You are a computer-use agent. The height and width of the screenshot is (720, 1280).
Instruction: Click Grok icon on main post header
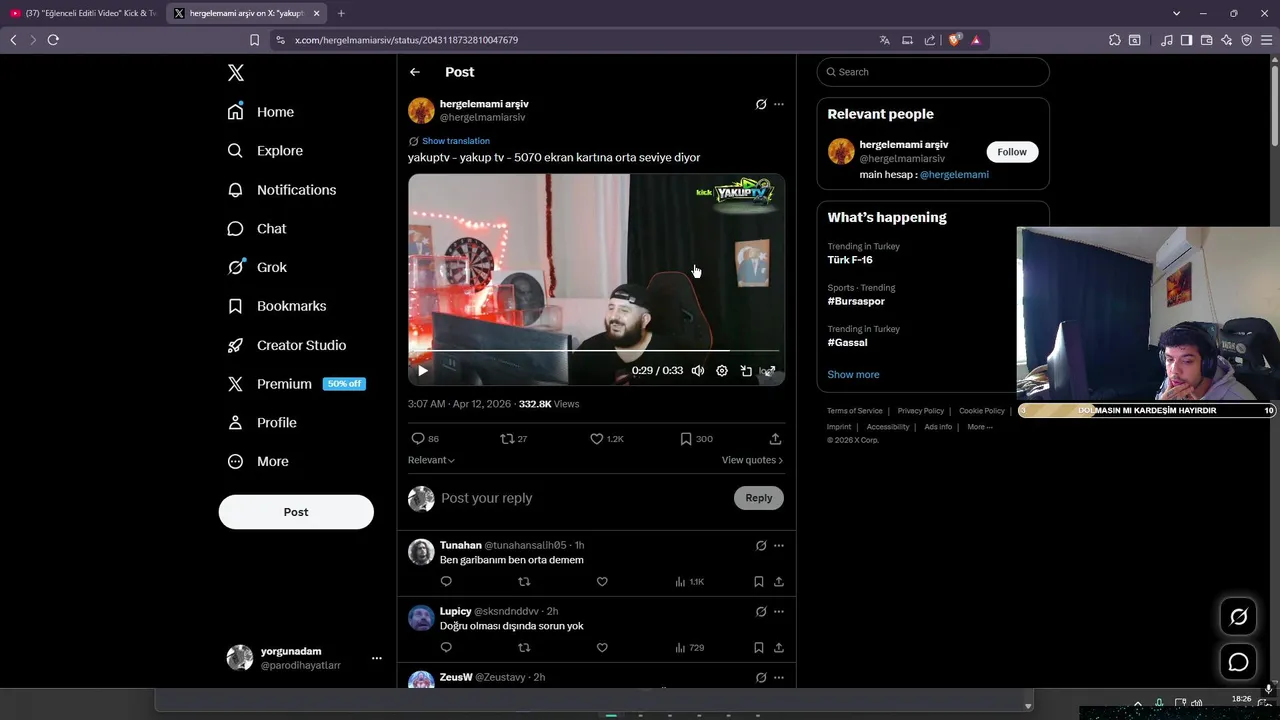[761, 104]
